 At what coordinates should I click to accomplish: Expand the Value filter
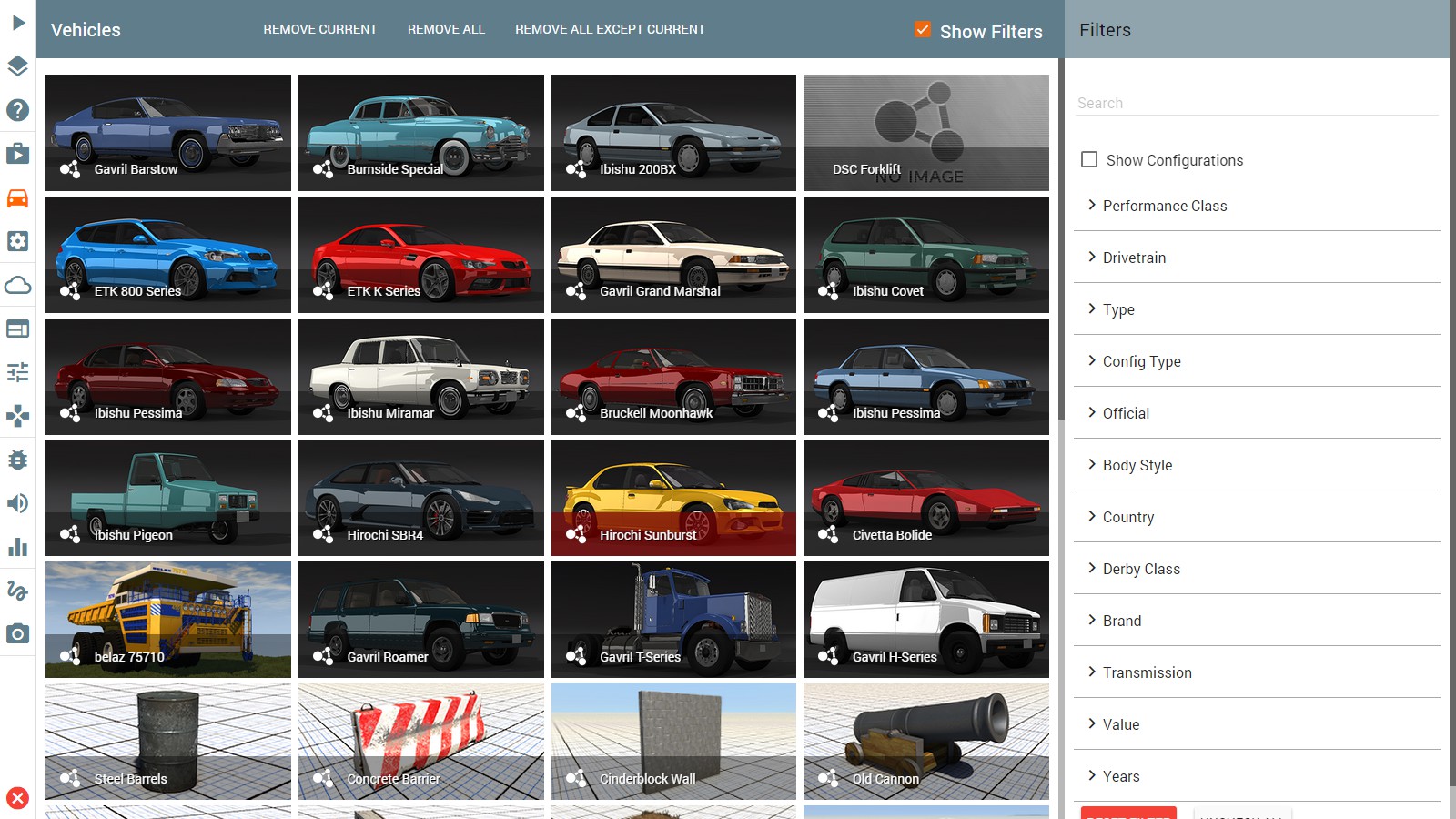[1257, 724]
